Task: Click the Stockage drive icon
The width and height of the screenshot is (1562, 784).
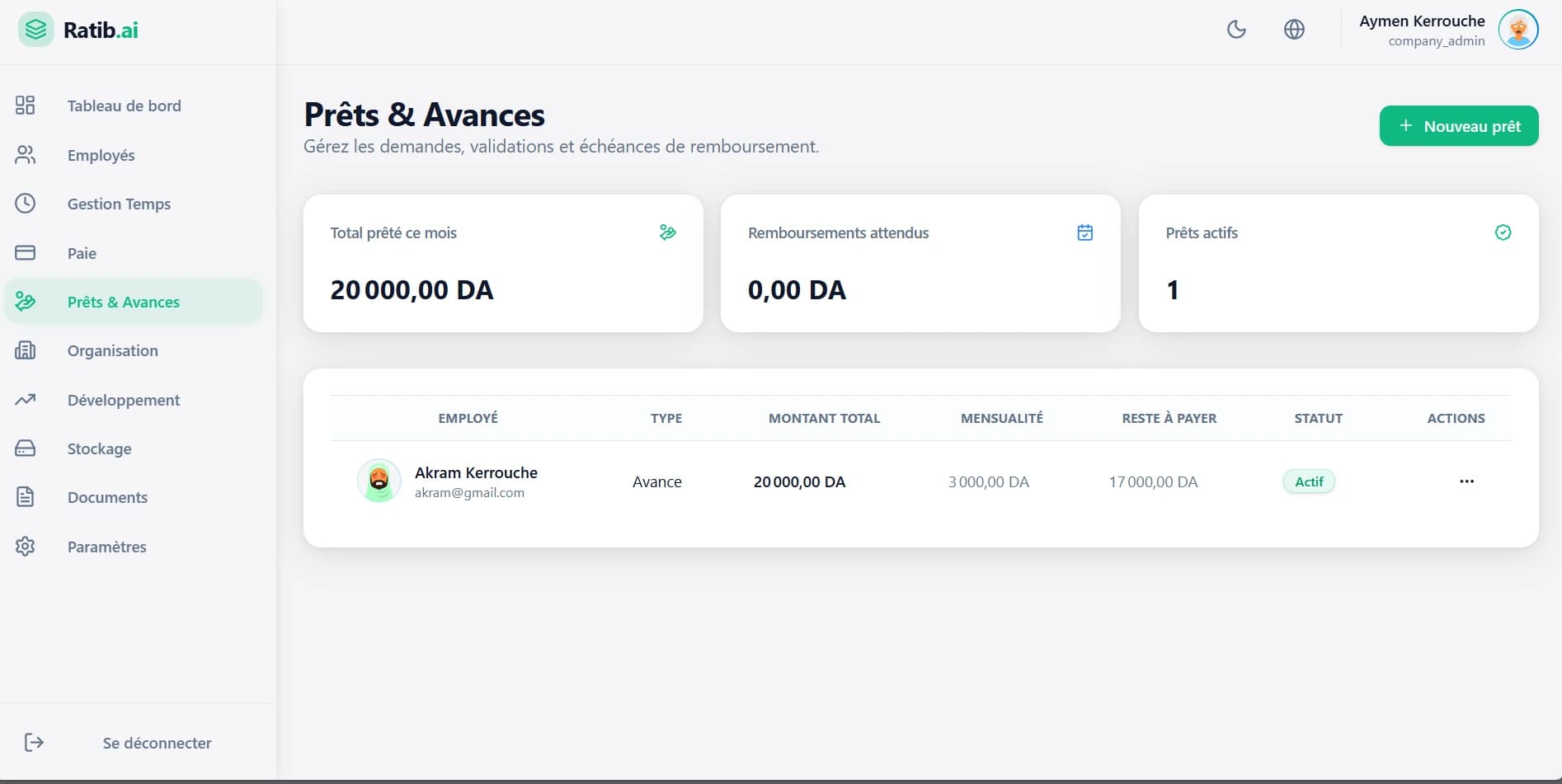Action: pyautogui.click(x=26, y=448)
